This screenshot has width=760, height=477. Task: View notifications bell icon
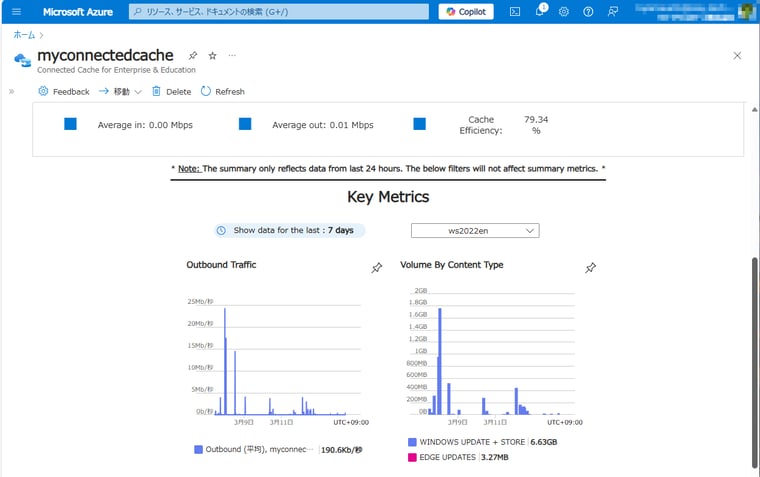point(540,11)
